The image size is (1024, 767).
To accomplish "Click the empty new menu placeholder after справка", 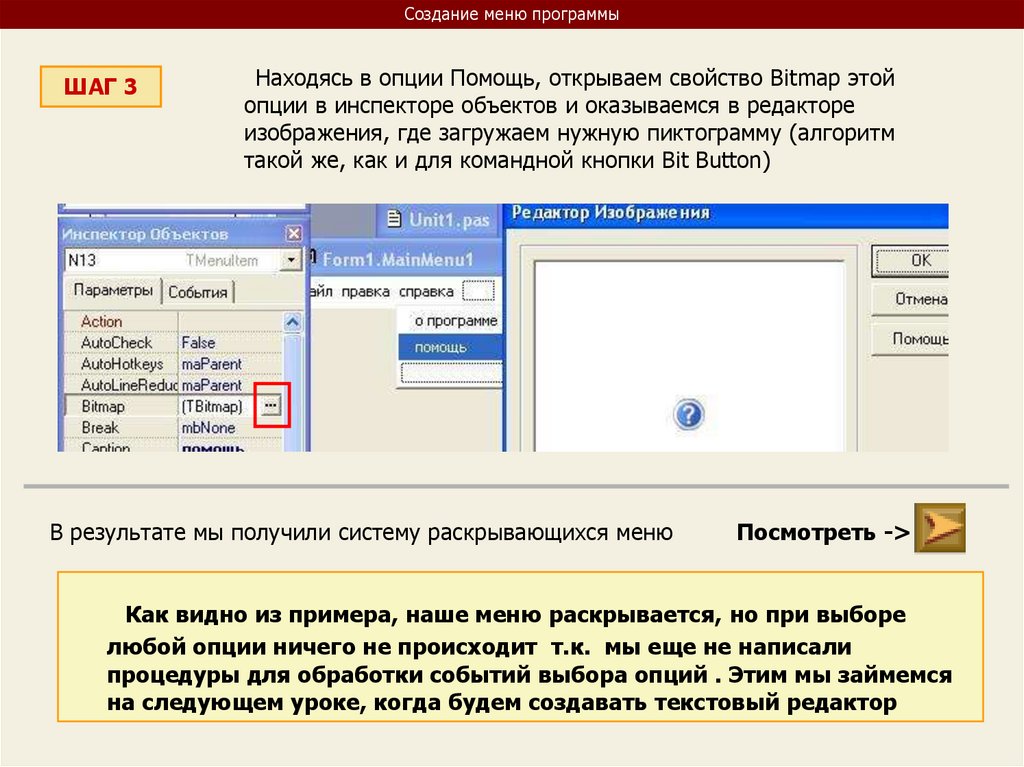I will (x=479, y=291).
